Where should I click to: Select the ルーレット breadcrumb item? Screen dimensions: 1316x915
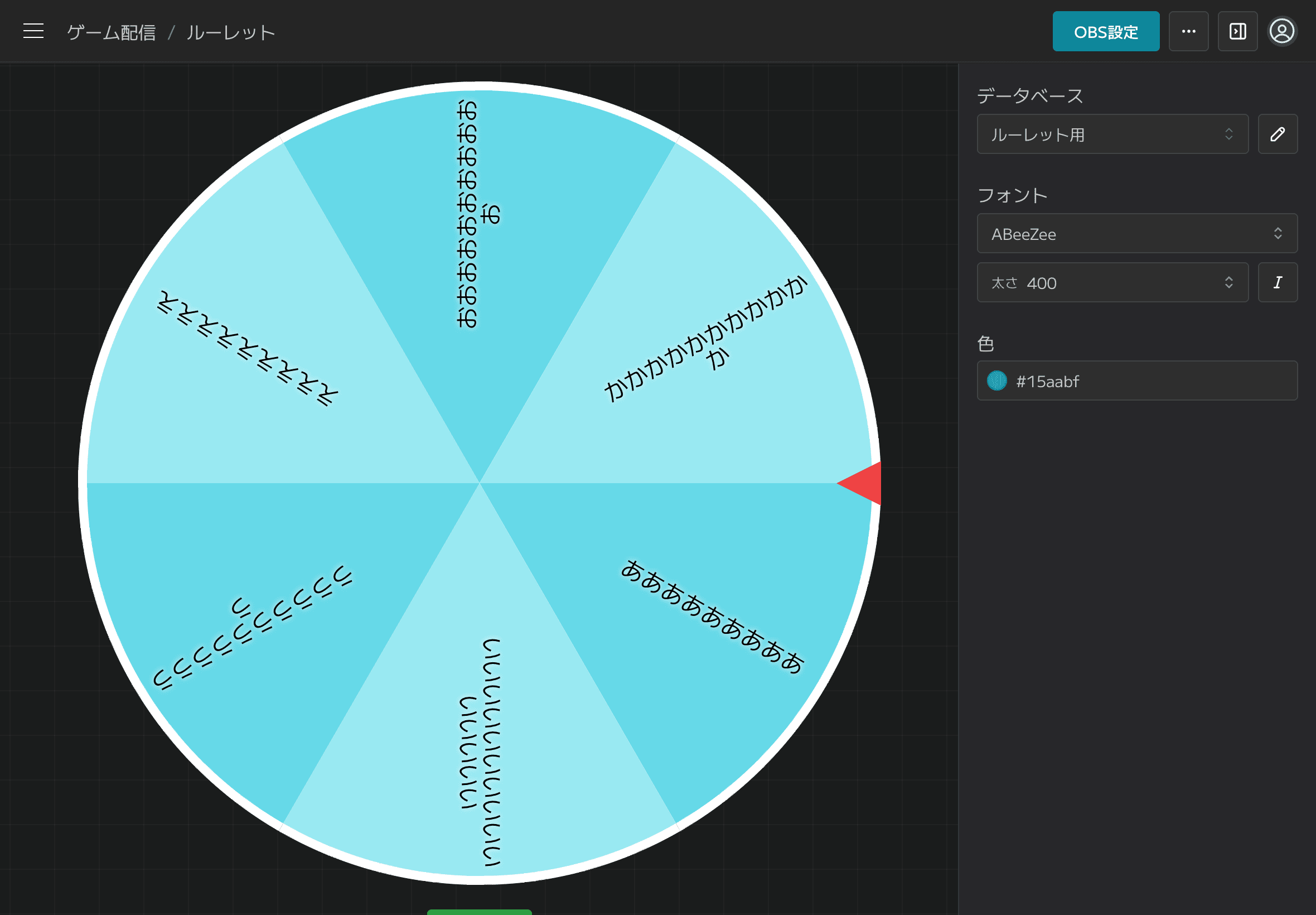(x=231, y=33)
